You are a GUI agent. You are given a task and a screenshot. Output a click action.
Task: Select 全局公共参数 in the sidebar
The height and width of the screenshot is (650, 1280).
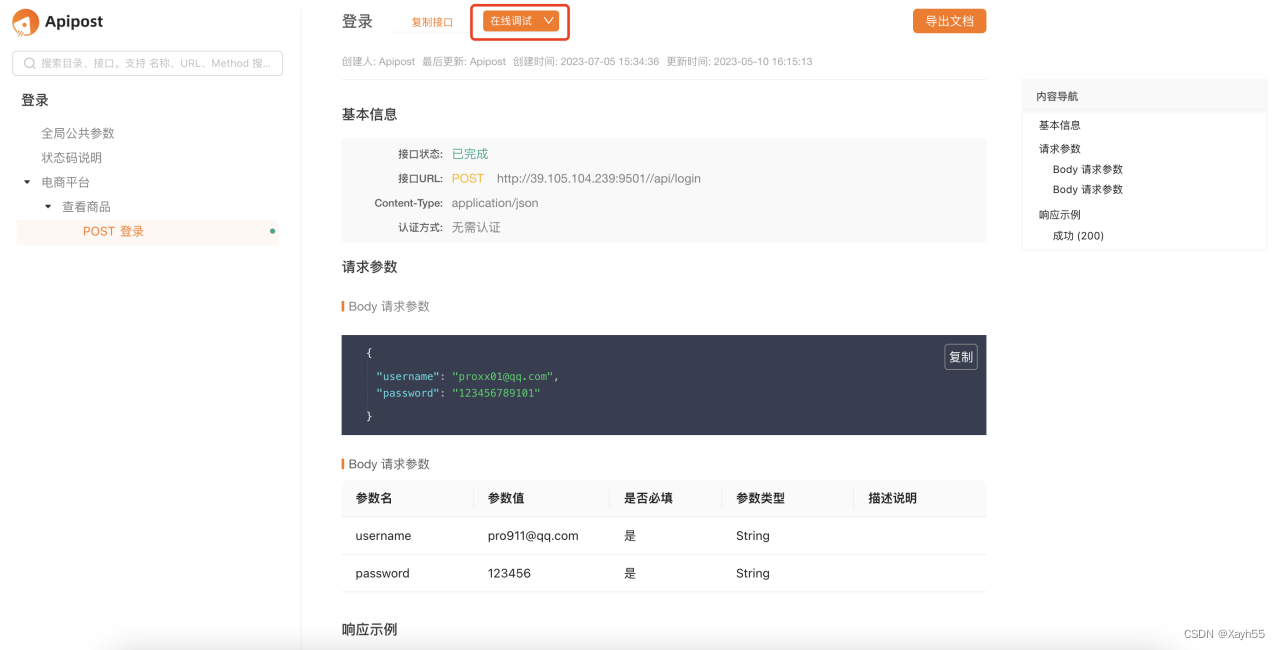point(77,132)
